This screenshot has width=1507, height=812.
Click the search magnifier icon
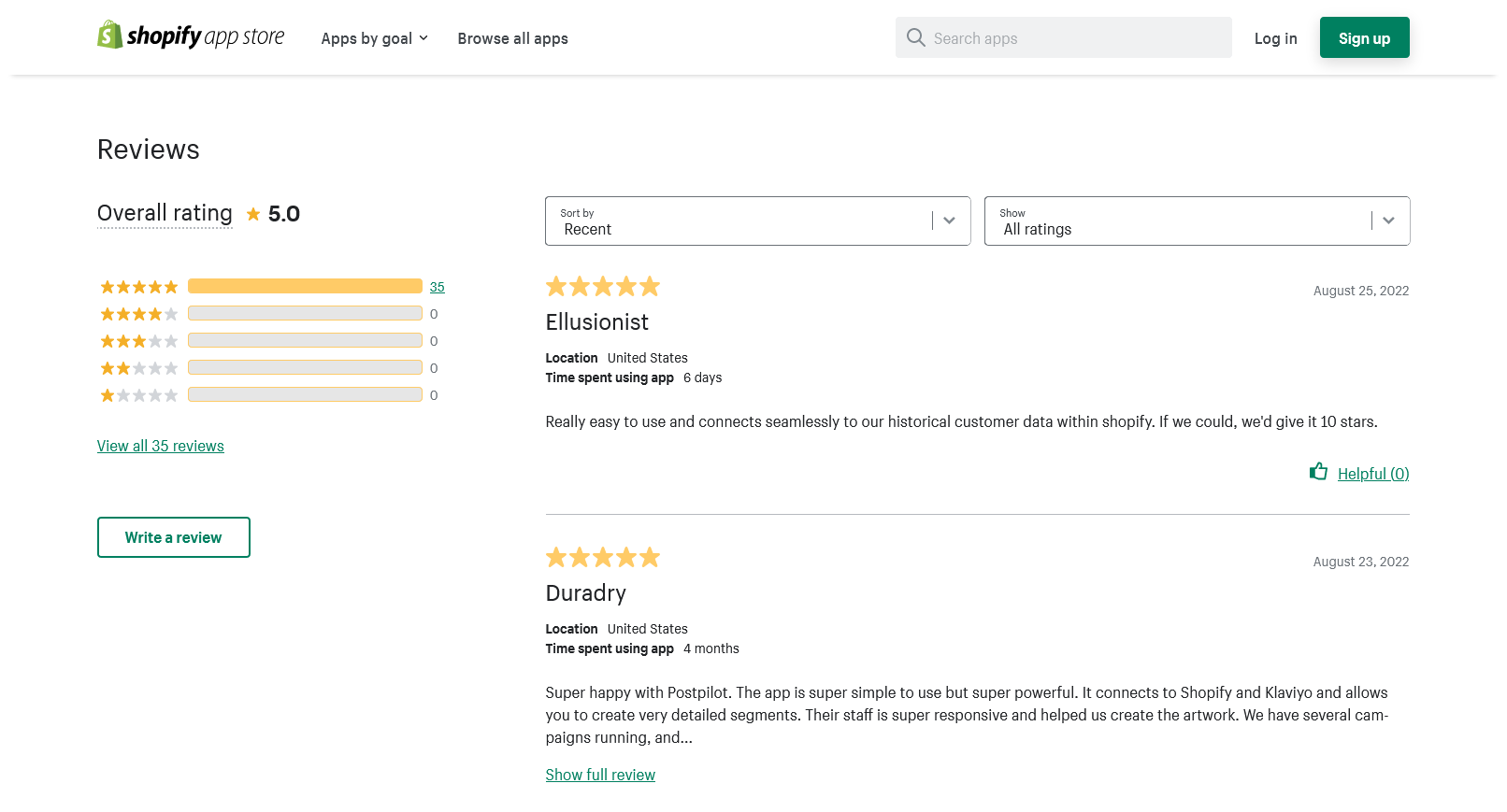916,37
